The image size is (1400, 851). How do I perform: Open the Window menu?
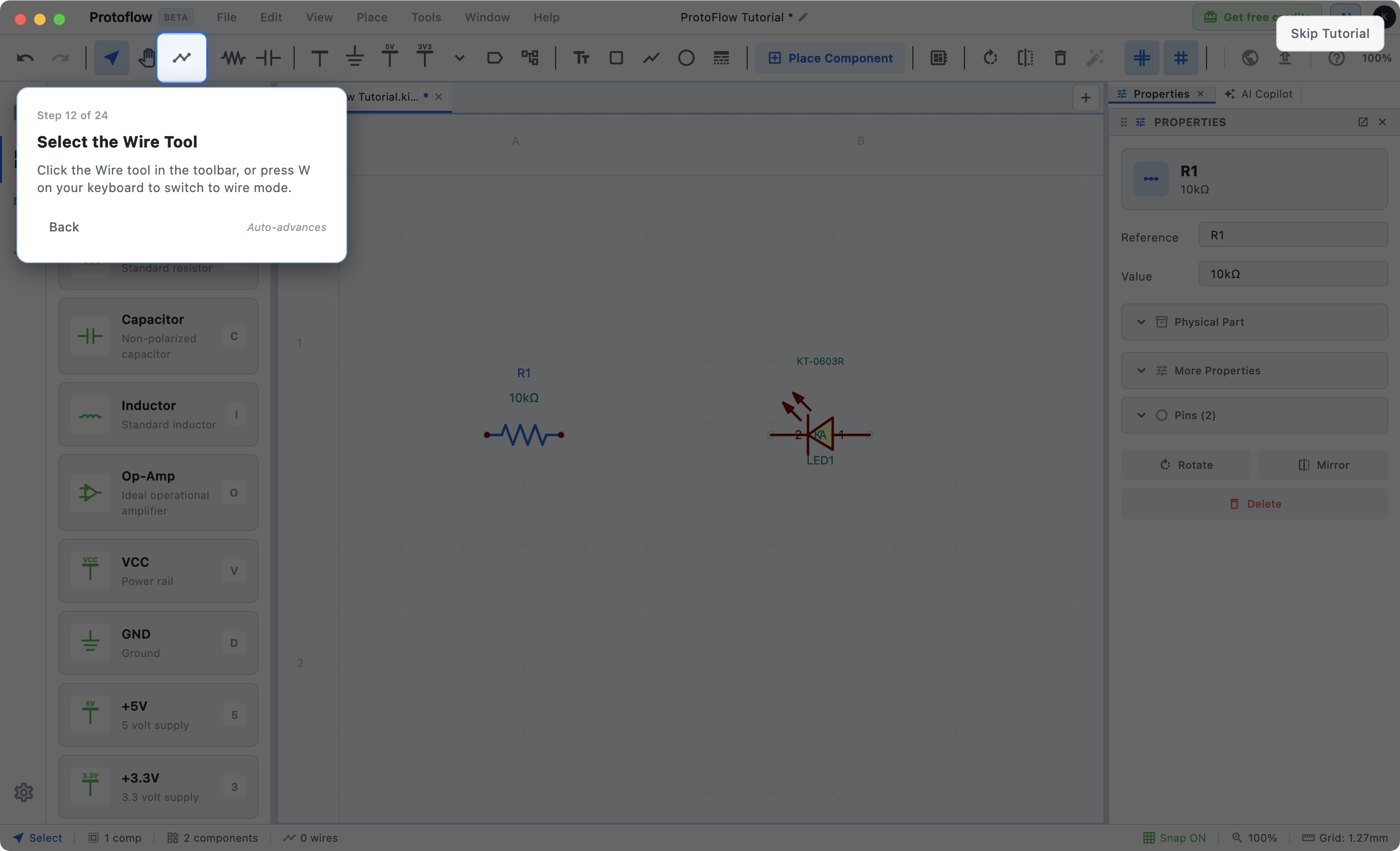(x=487, y=17)
